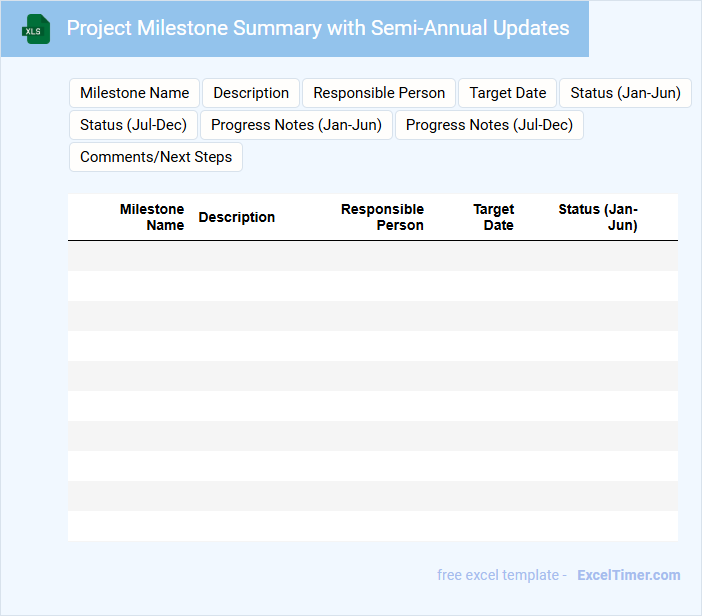The image size is (702, 616).
Task: Click the Responsible Person tag
Action: pos(379,93)
